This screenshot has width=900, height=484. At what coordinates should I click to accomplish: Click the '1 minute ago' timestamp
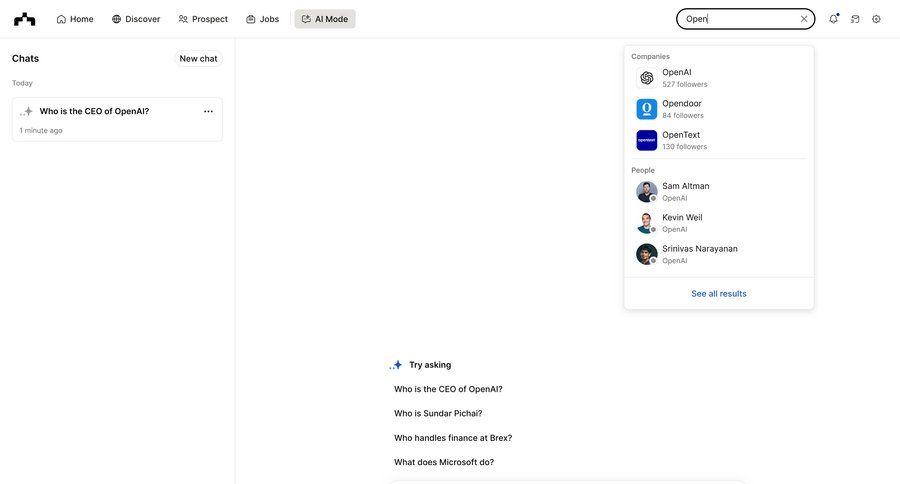point(41,131)
